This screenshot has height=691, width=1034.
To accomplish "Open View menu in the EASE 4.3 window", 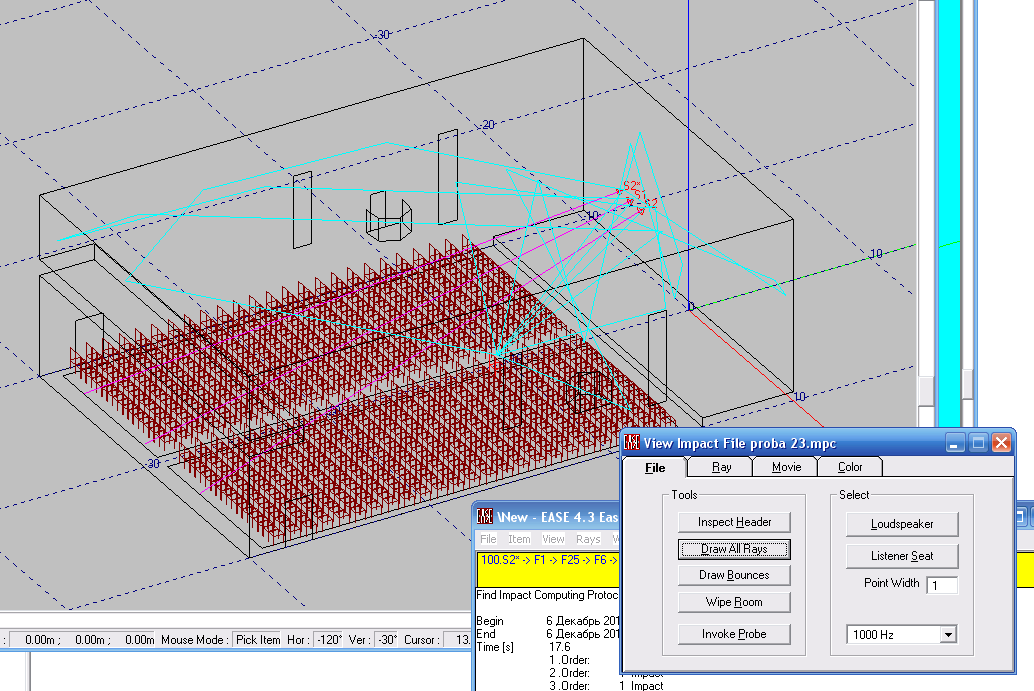I will [553, 539].
